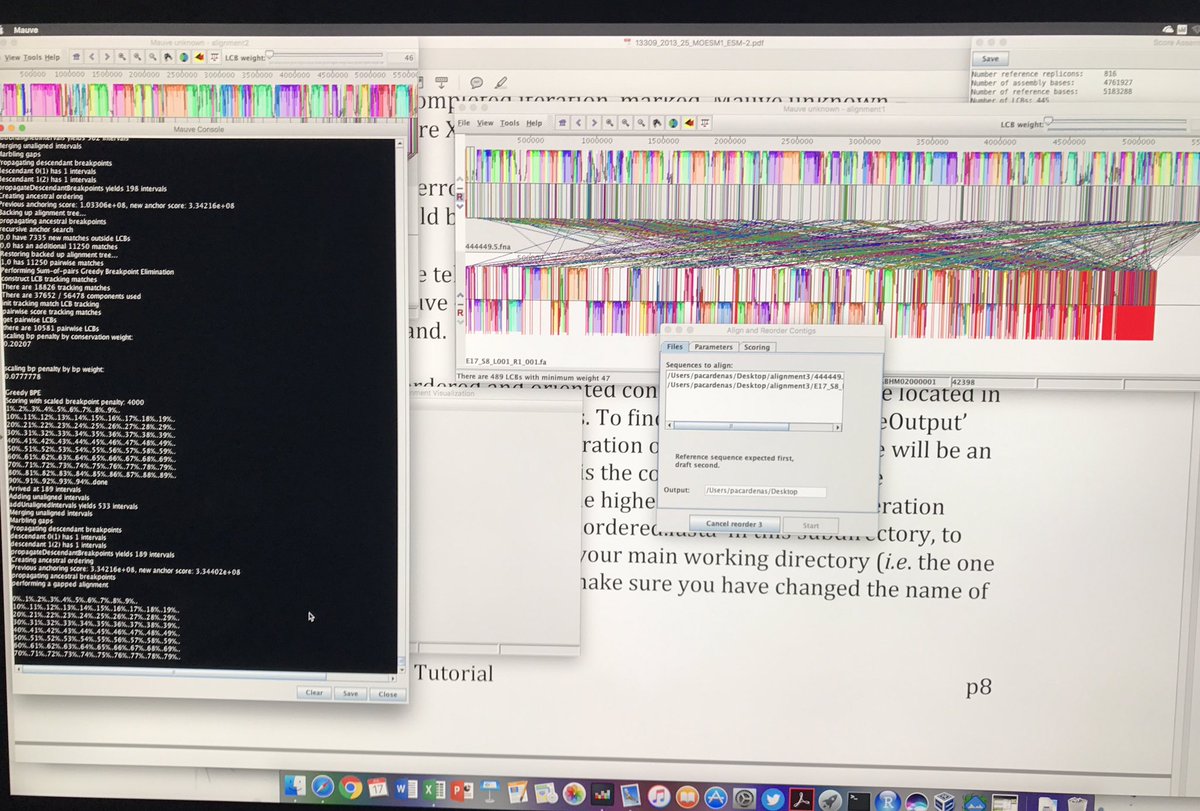Click 444449.5.fna sequence label in alignment1
1200x811 pixels.
[486, 245]
